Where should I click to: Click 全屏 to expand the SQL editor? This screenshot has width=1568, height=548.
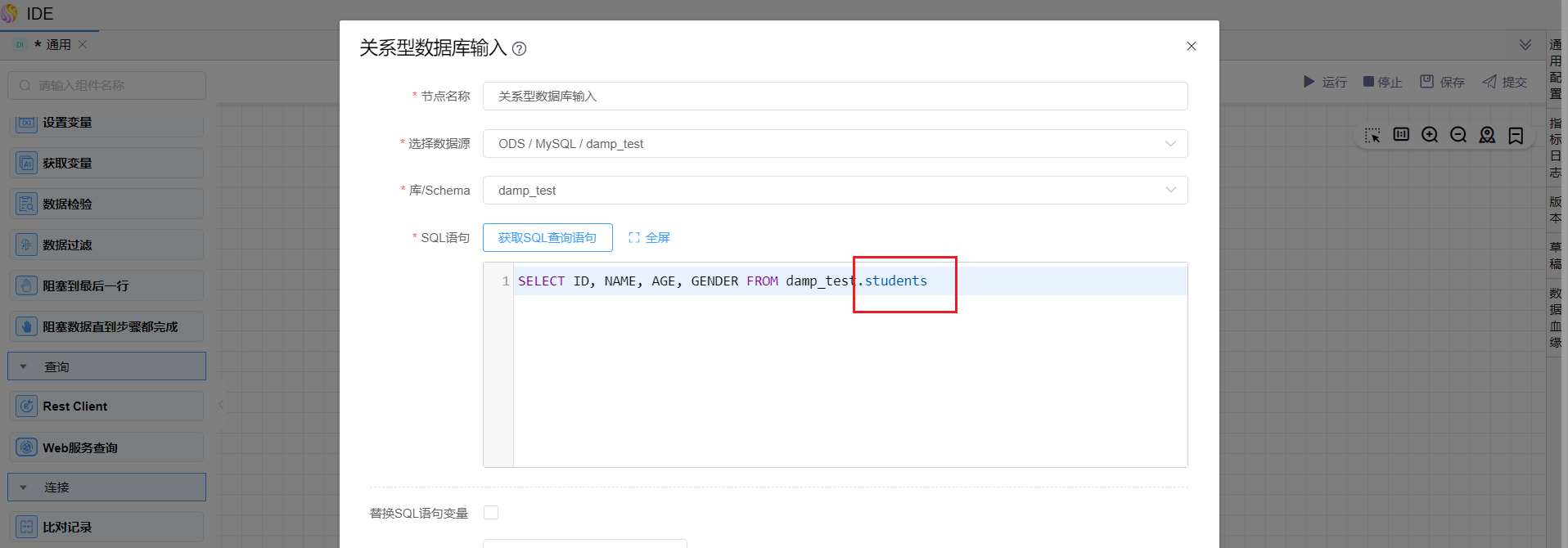[649, 238]
